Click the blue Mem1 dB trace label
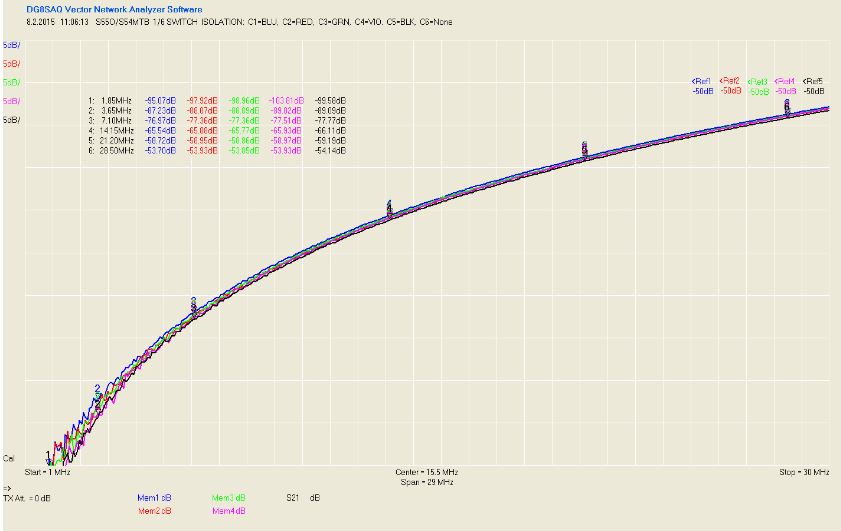 (x=154, y=498)
